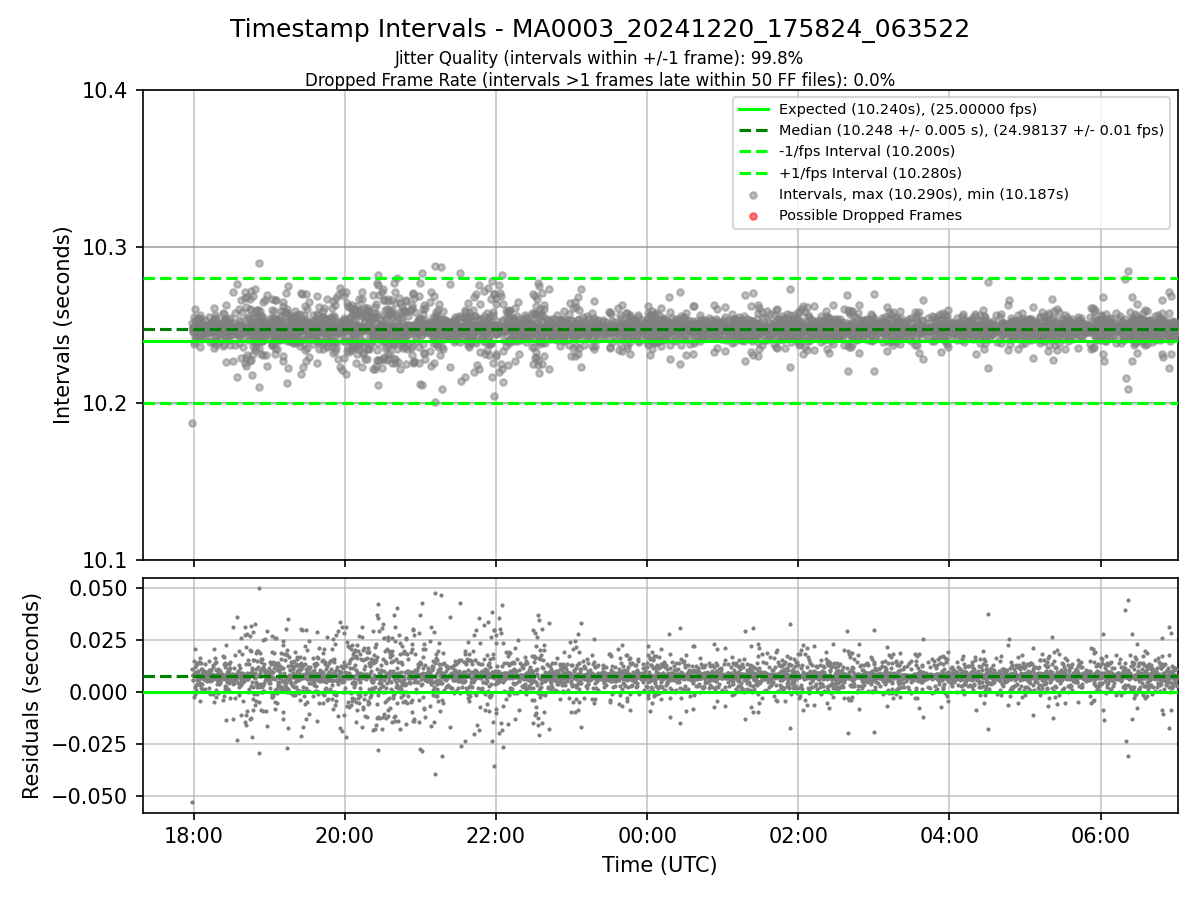Click the red Possible Dropped Frames legend marker
Image resolution: width=1200 pixels, height=900 pixels.
(x=754, y=215)
